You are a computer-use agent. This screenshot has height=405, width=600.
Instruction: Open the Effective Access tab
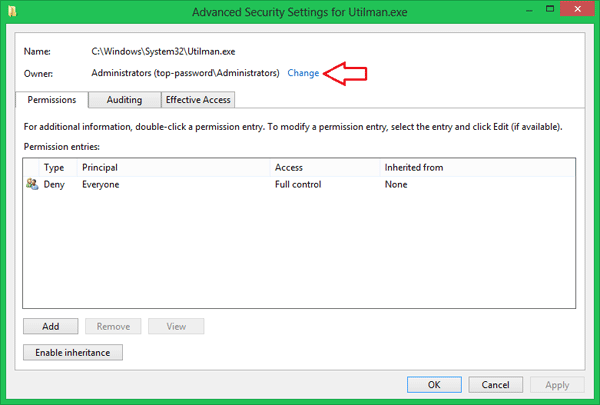point(198,100)
